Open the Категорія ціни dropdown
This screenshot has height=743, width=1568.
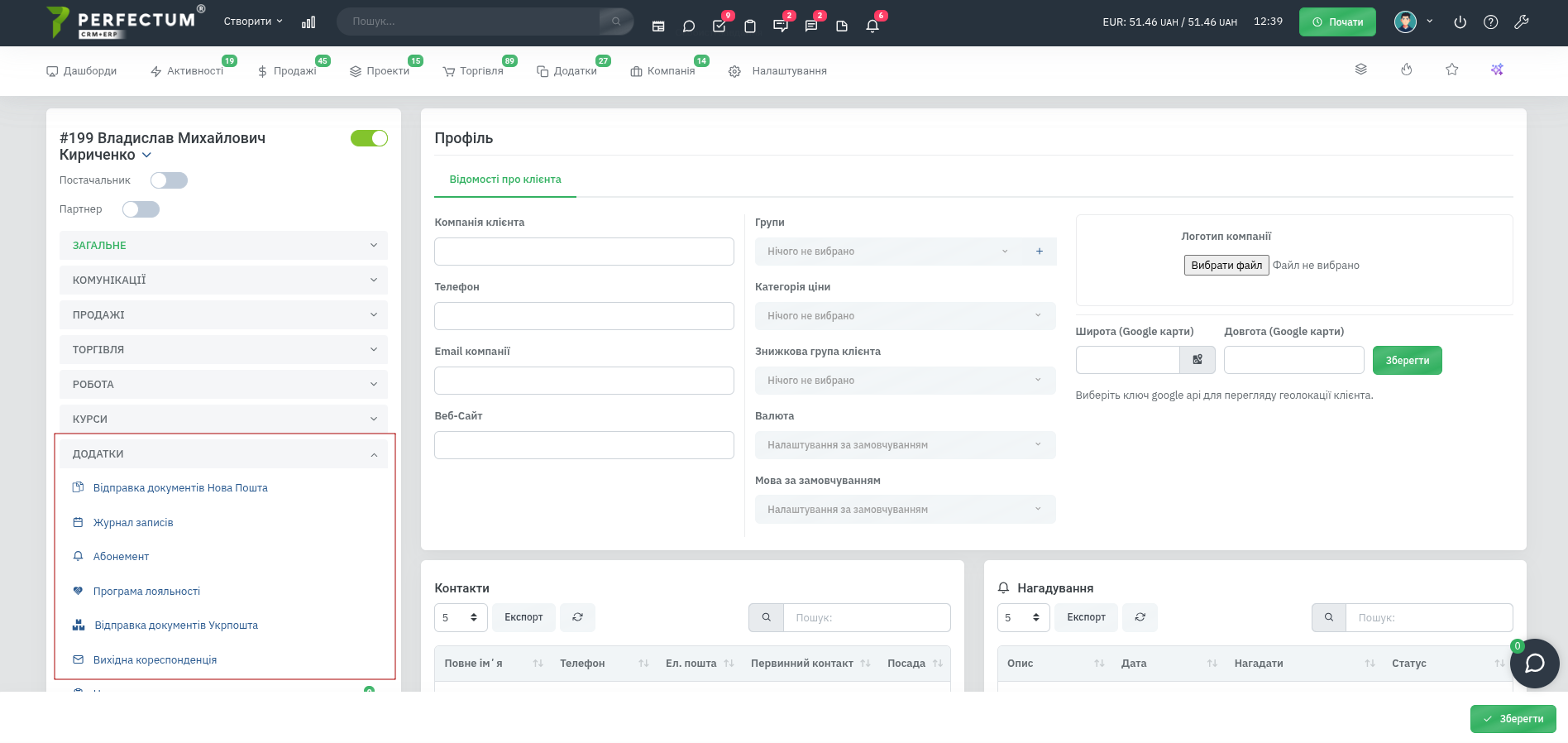906,316
